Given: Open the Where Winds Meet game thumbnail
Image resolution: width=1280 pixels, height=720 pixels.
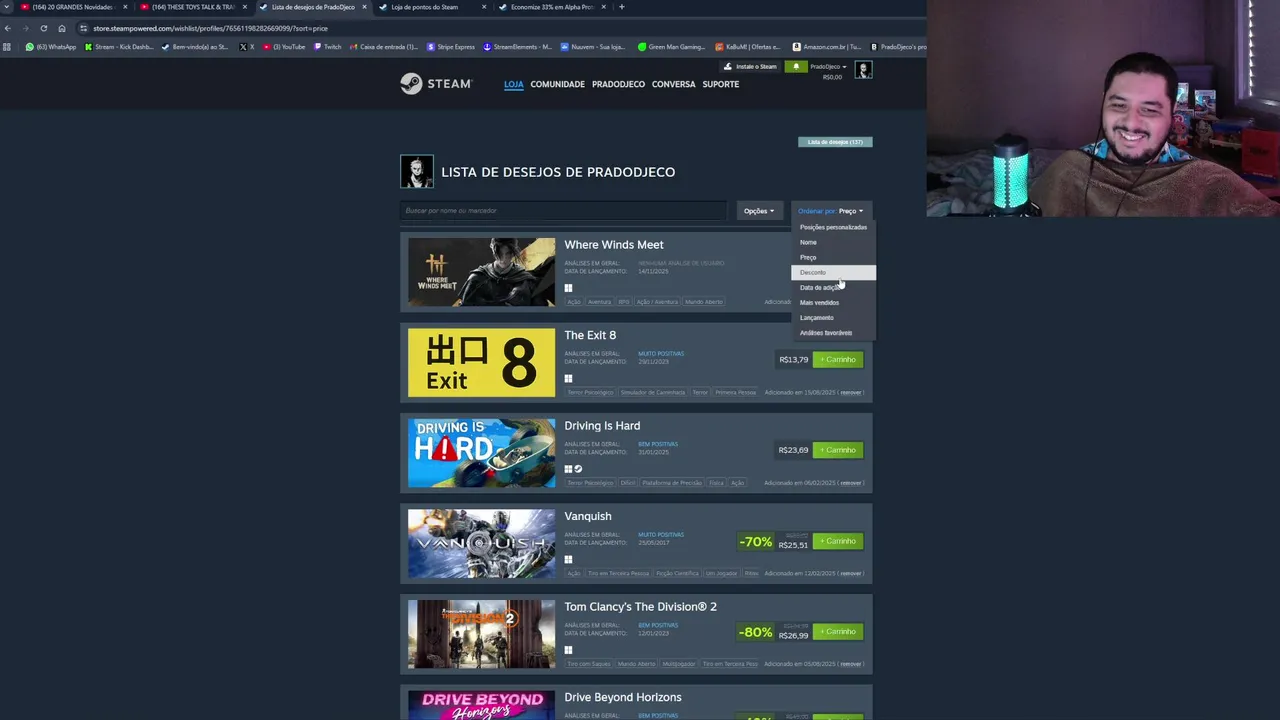Looking at the screenshot, I should point(481,272).
